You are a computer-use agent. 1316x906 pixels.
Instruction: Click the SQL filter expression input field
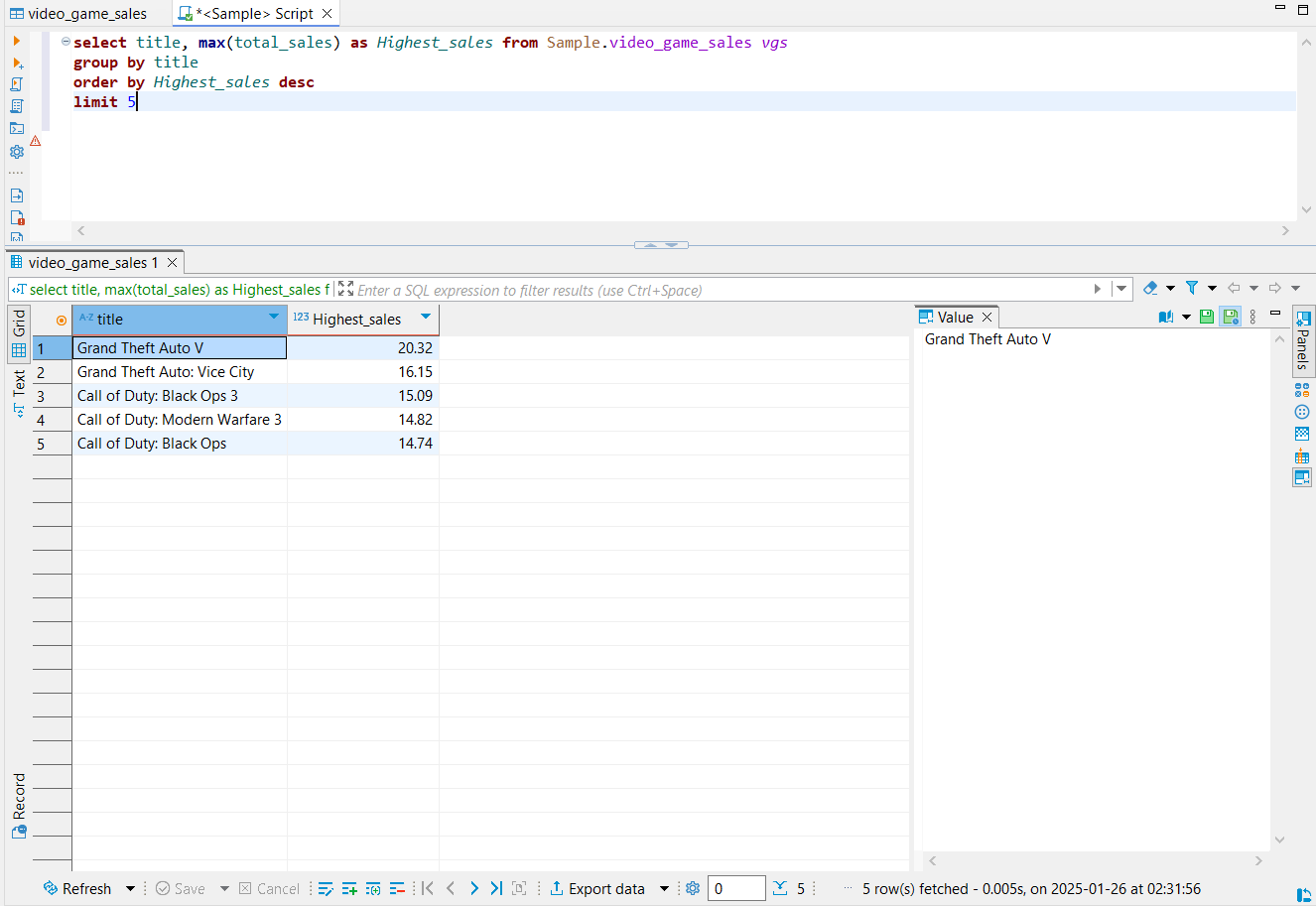720,290
